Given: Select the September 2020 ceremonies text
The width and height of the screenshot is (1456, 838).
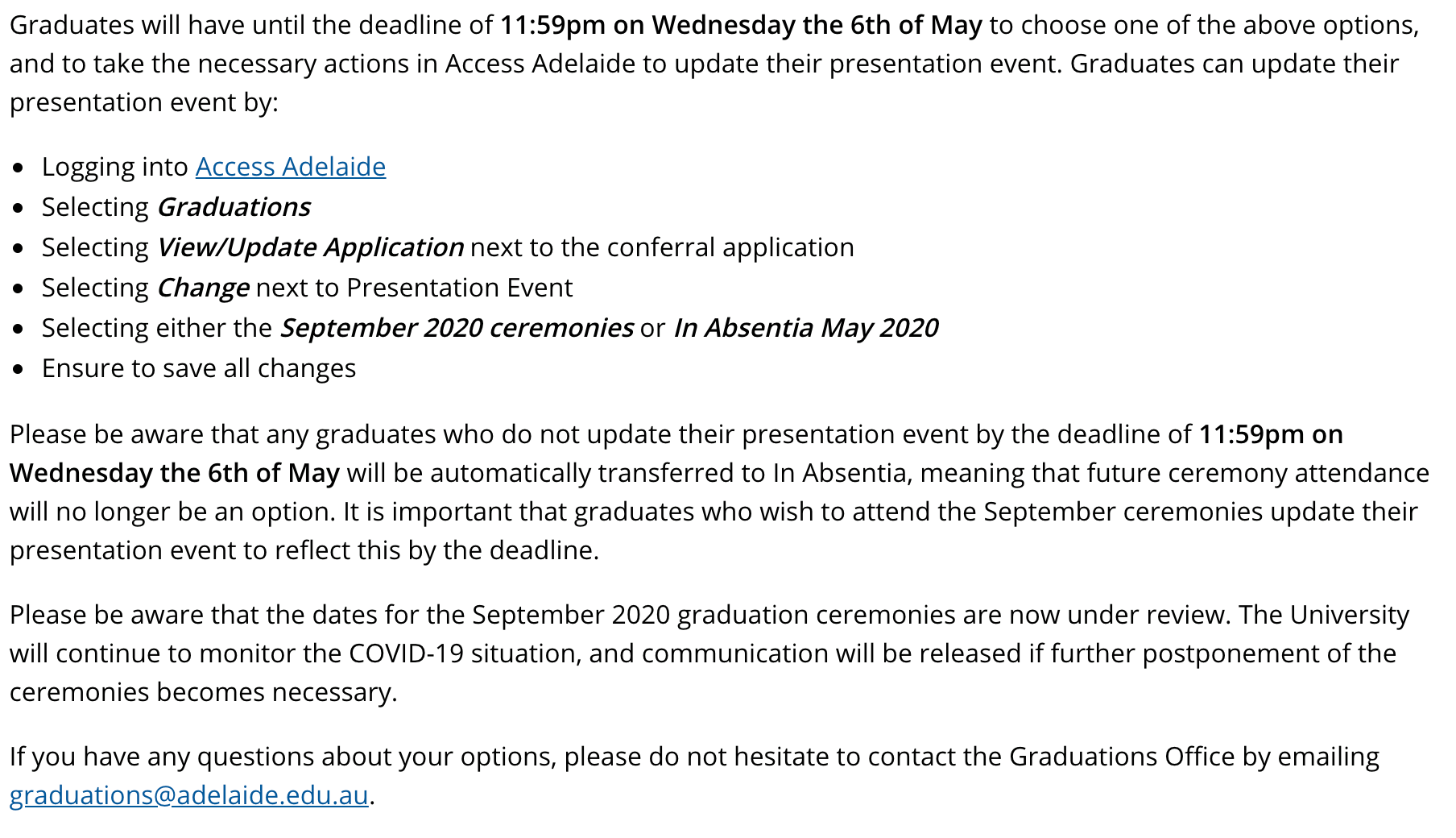Looking at the screenshot, I should coord(457,328).
